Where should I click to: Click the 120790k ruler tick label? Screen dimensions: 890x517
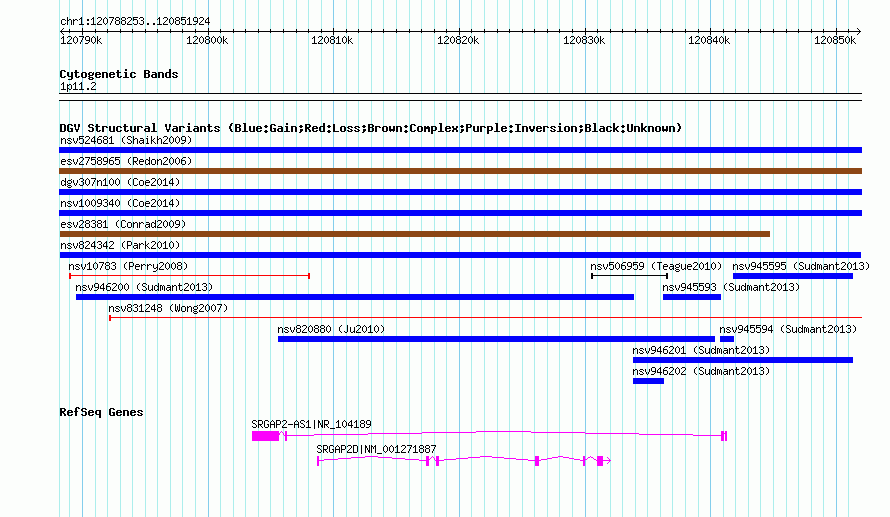point(81,40)
